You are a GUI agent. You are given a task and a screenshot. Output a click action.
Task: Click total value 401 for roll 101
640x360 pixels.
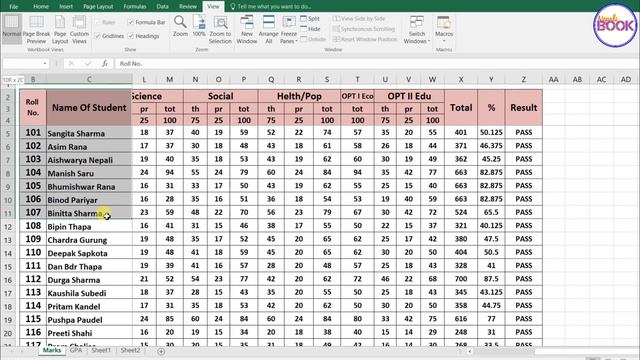[x=461, y=133]
